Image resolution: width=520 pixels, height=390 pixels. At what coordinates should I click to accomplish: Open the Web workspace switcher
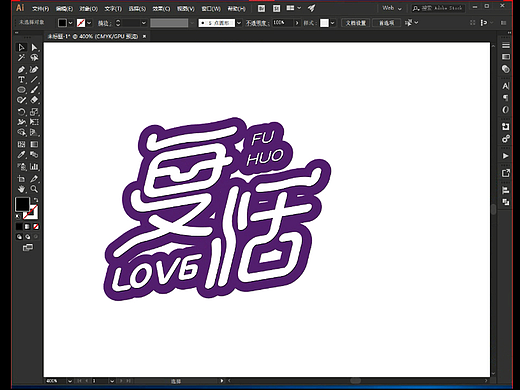(x=392, y=8)
